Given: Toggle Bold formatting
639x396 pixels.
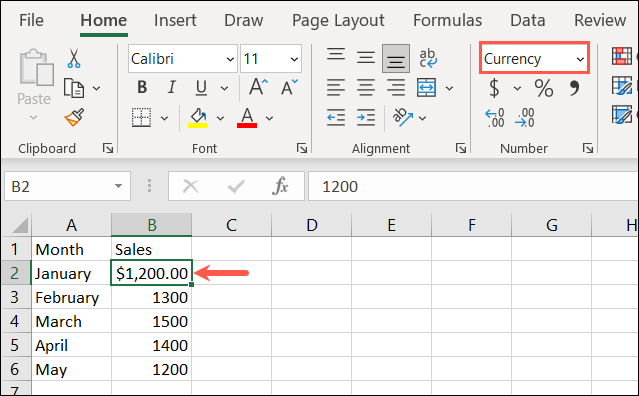Looking at the screenshot, I should click(142, 87).
